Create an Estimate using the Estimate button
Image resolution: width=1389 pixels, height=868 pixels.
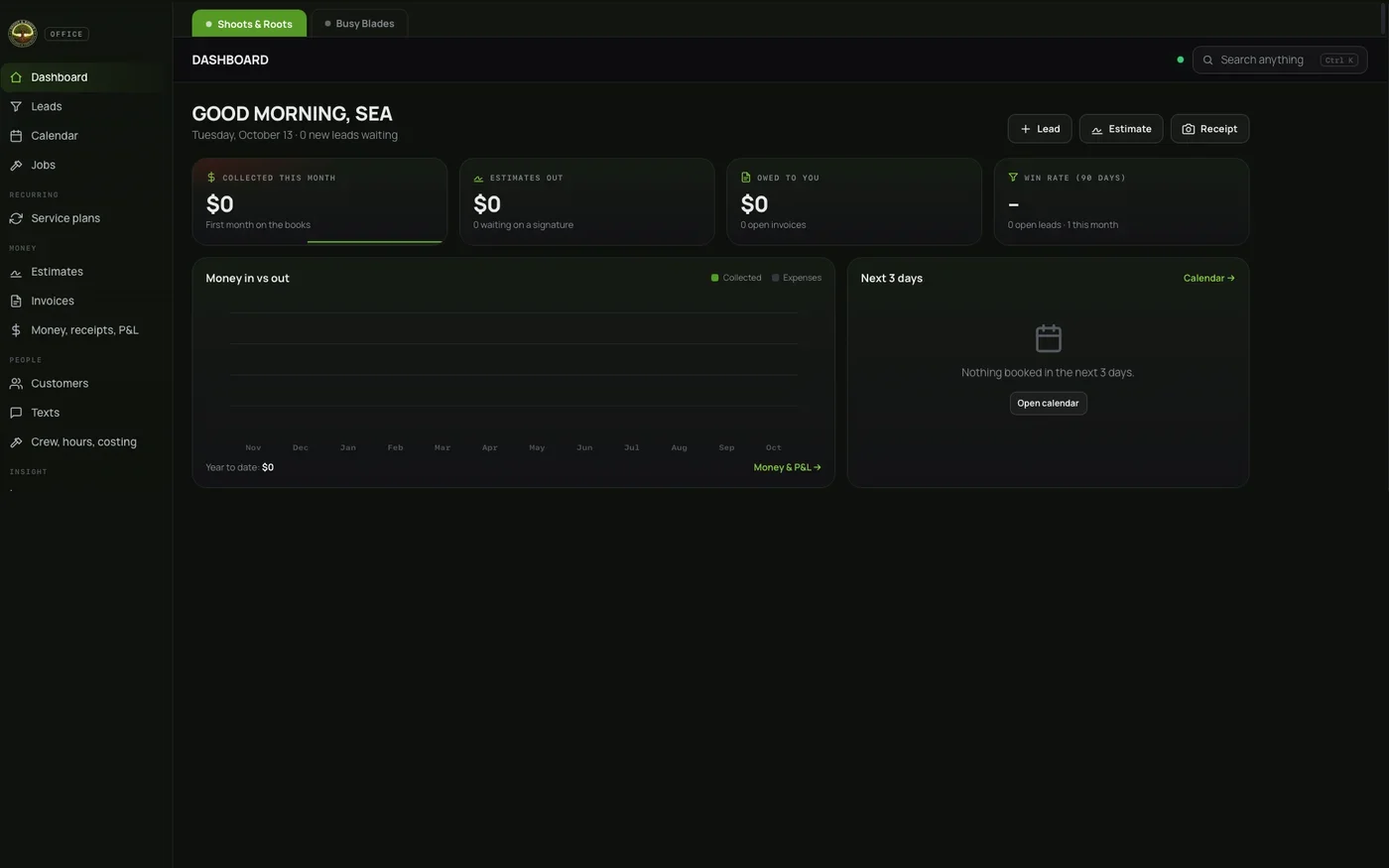[1121, 129]
